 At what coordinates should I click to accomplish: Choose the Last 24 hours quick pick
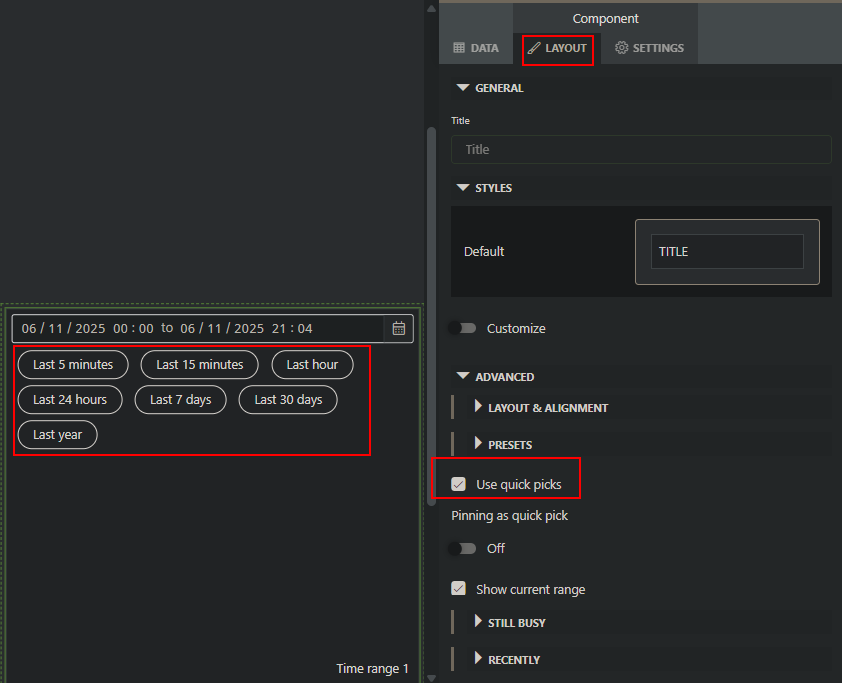pyautogui.click(x=70, y=400)
